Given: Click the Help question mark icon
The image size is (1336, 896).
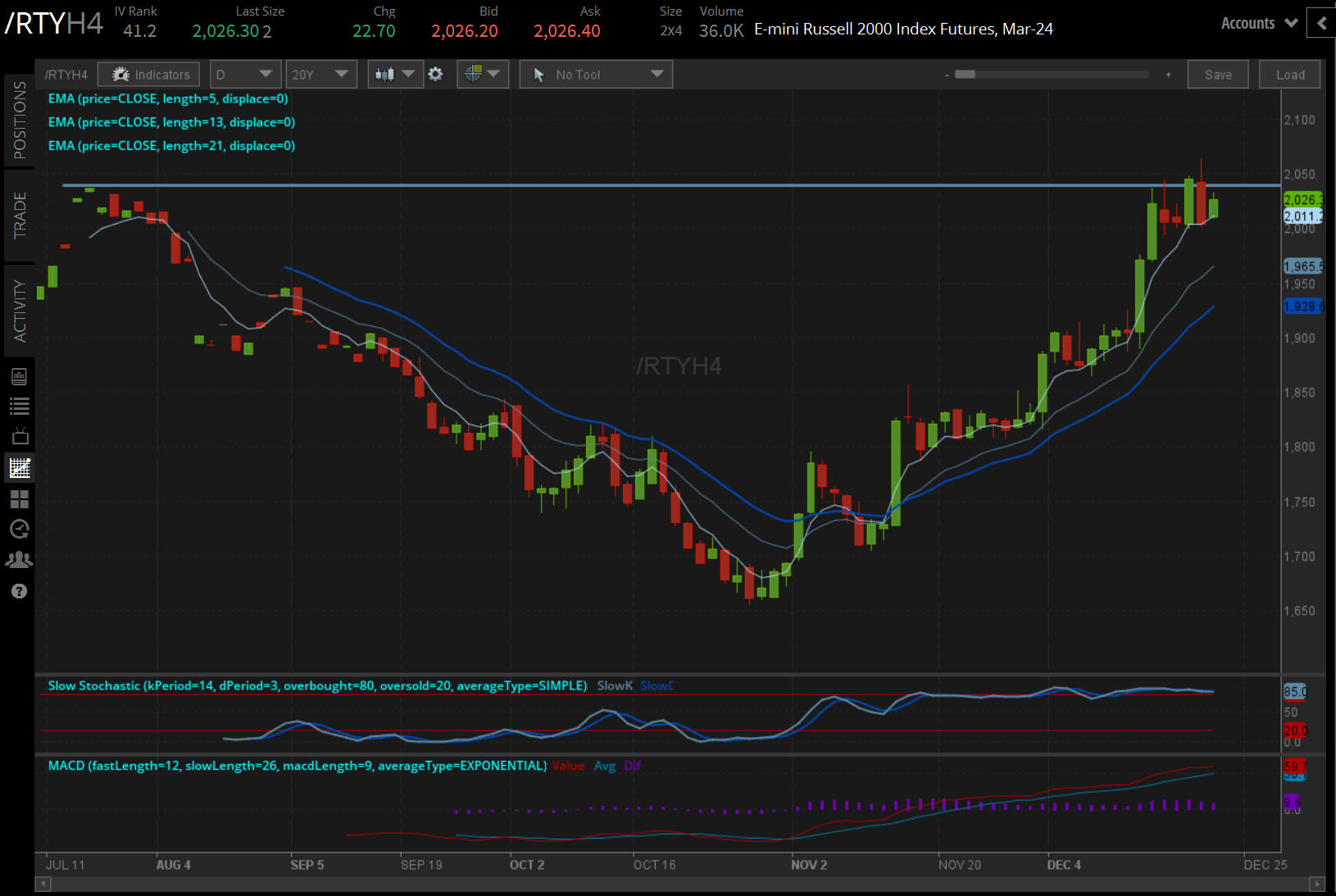Looking at the screenshot, I should click(19, 590).
